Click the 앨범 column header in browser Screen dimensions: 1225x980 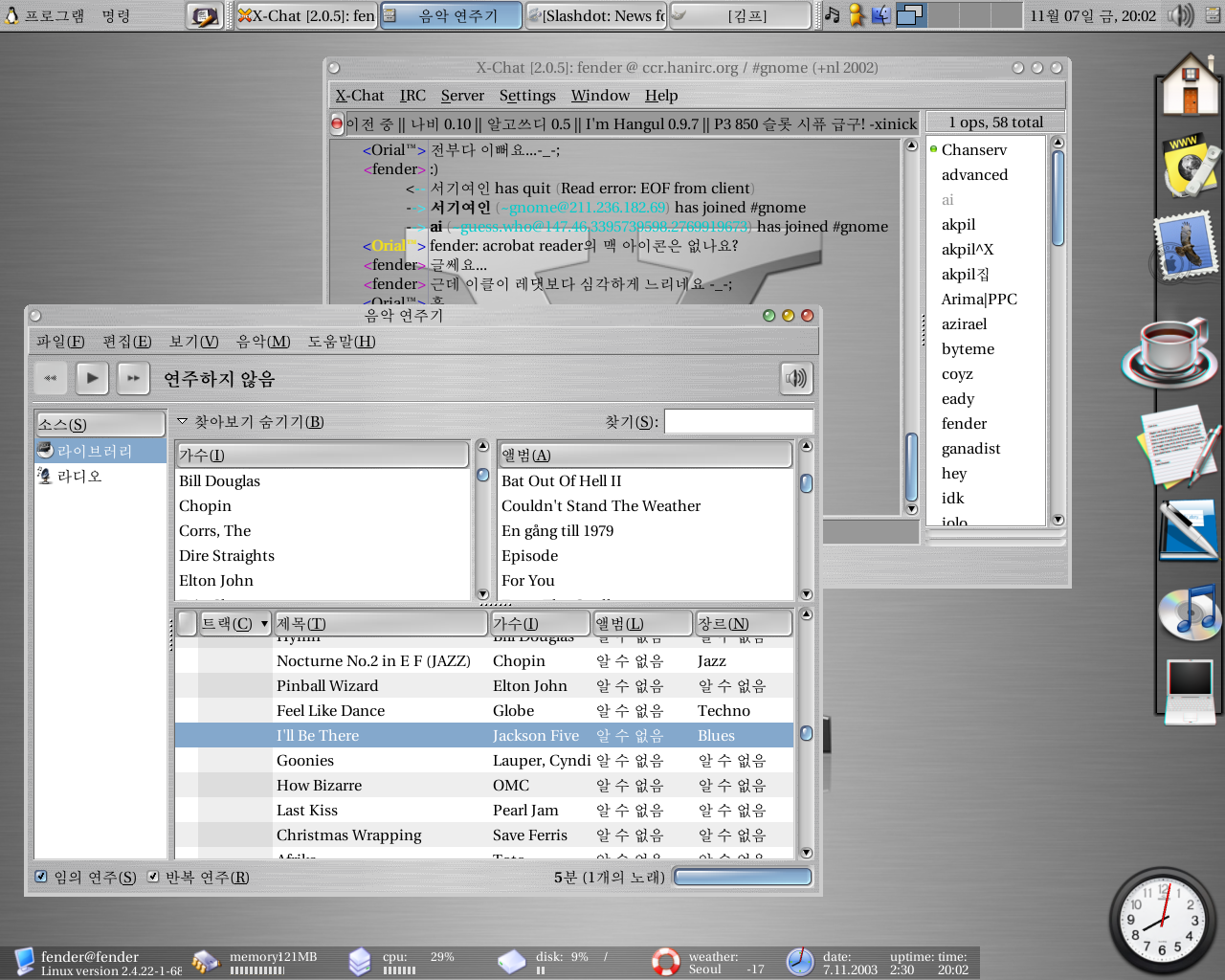[x=645, y=455]
